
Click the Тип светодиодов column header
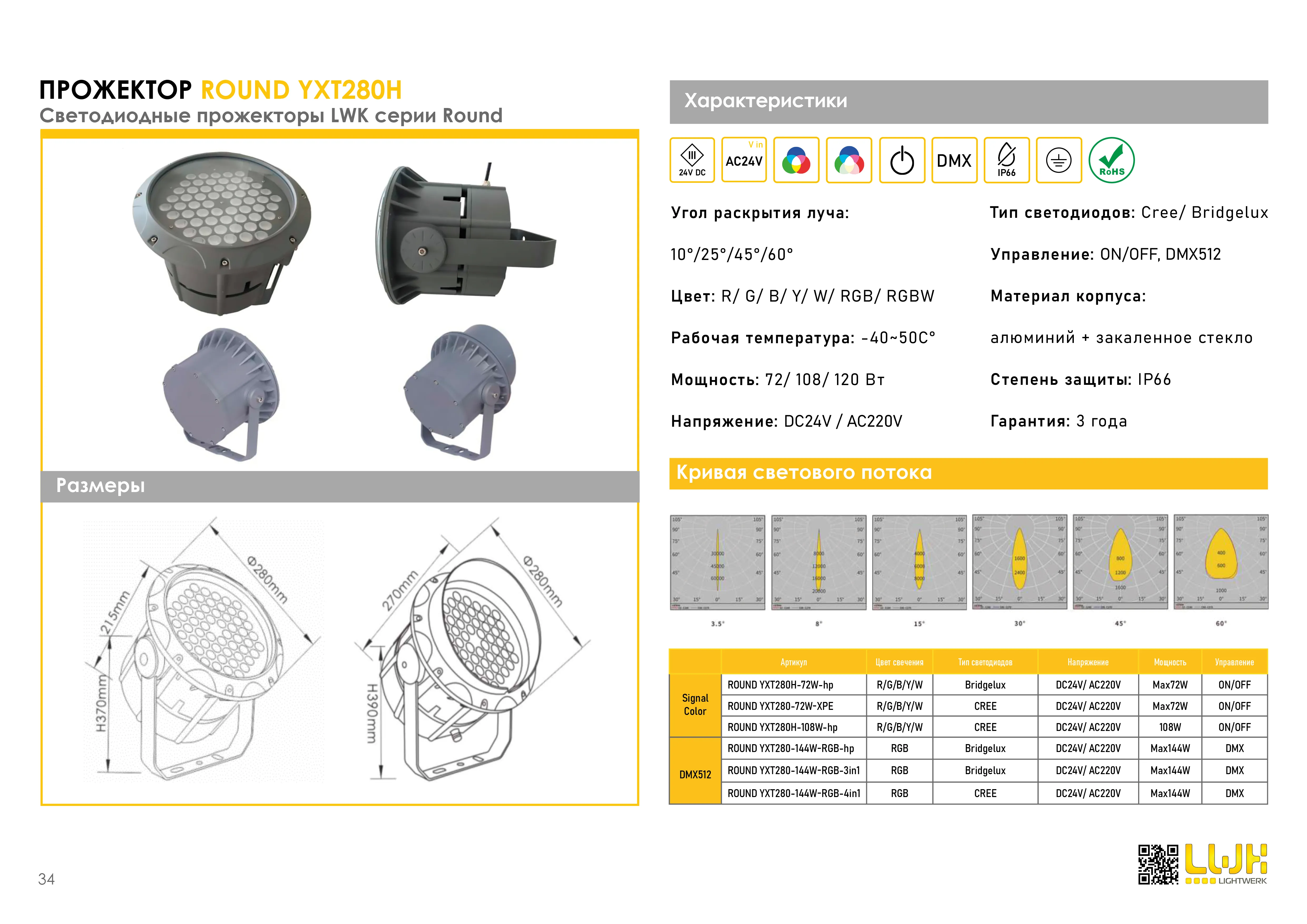coord(985,662)
